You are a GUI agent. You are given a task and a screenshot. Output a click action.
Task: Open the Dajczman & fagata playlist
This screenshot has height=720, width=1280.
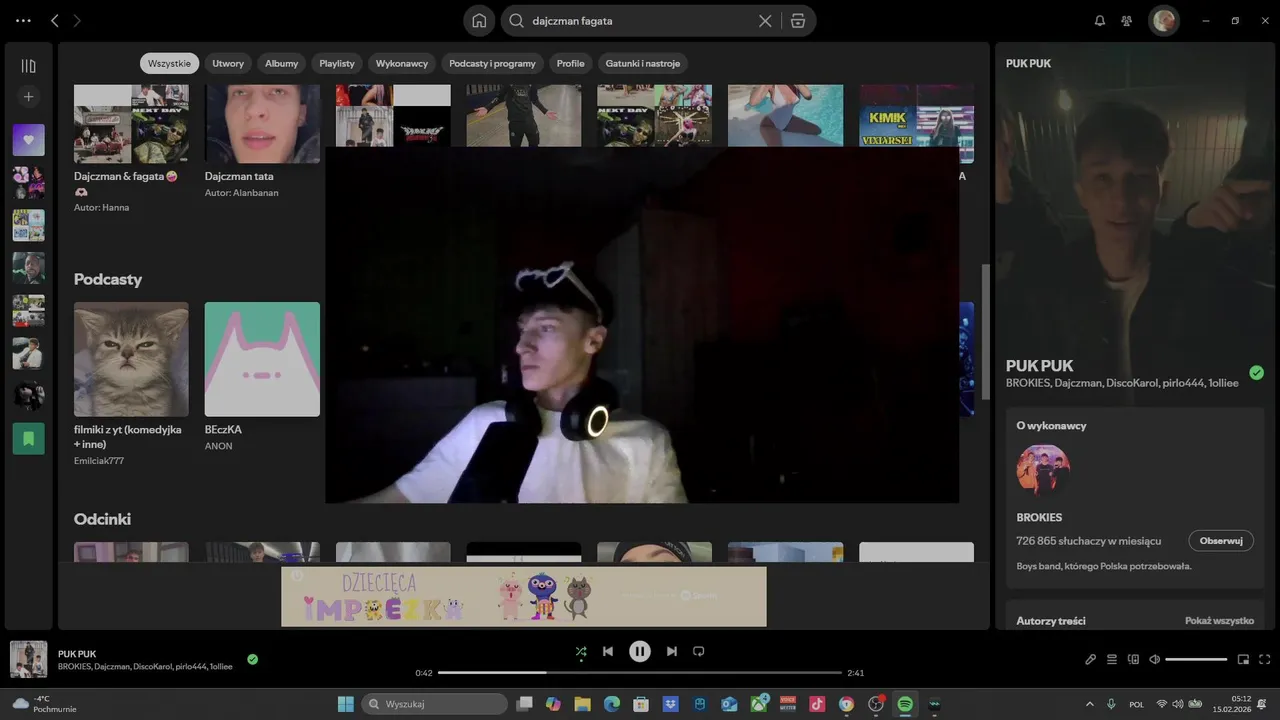point(131,123)
